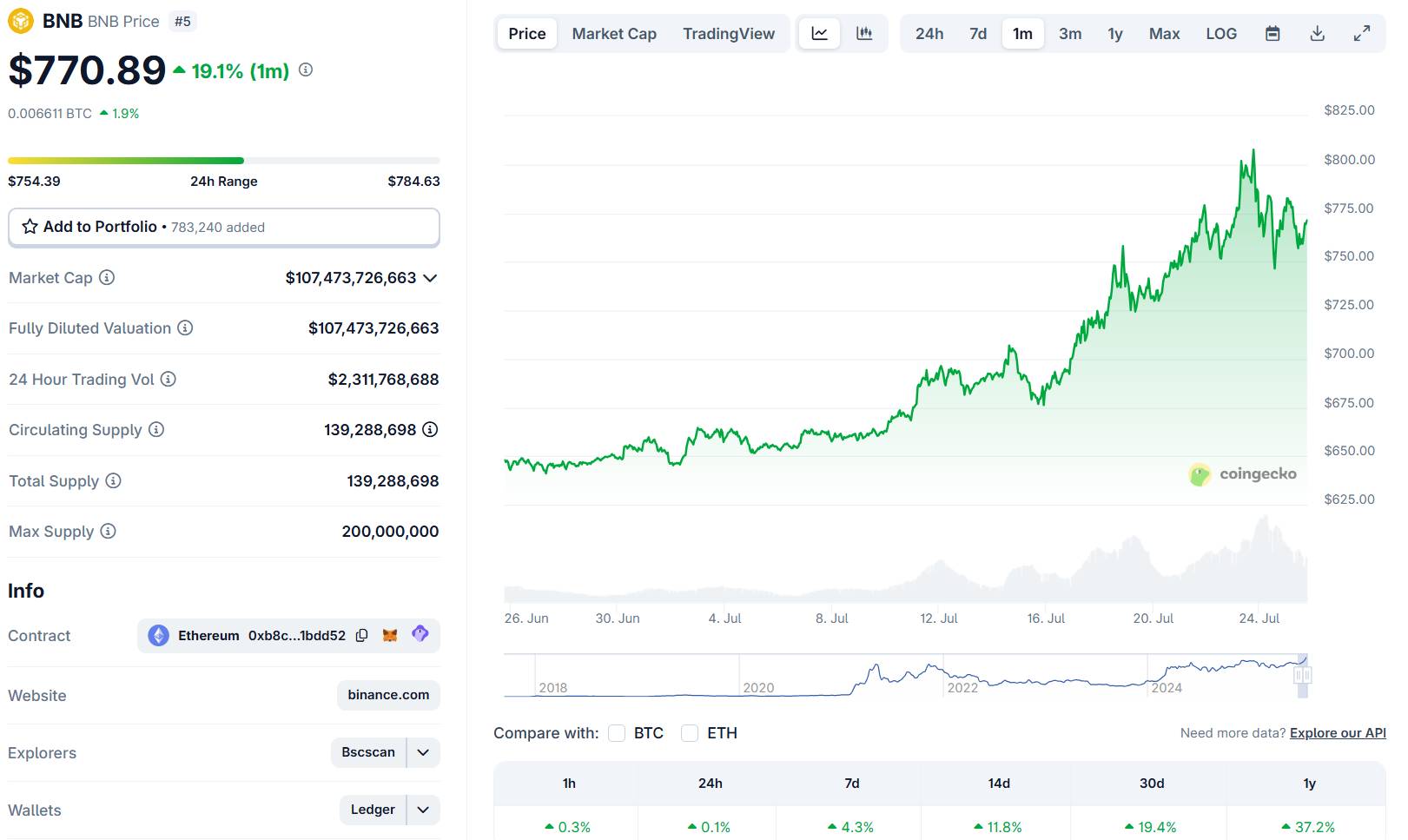Click the Ethereum contract address 0xb8c...1bdd52
Viewport: 1408px width, 840px height.
coord(297,636)
